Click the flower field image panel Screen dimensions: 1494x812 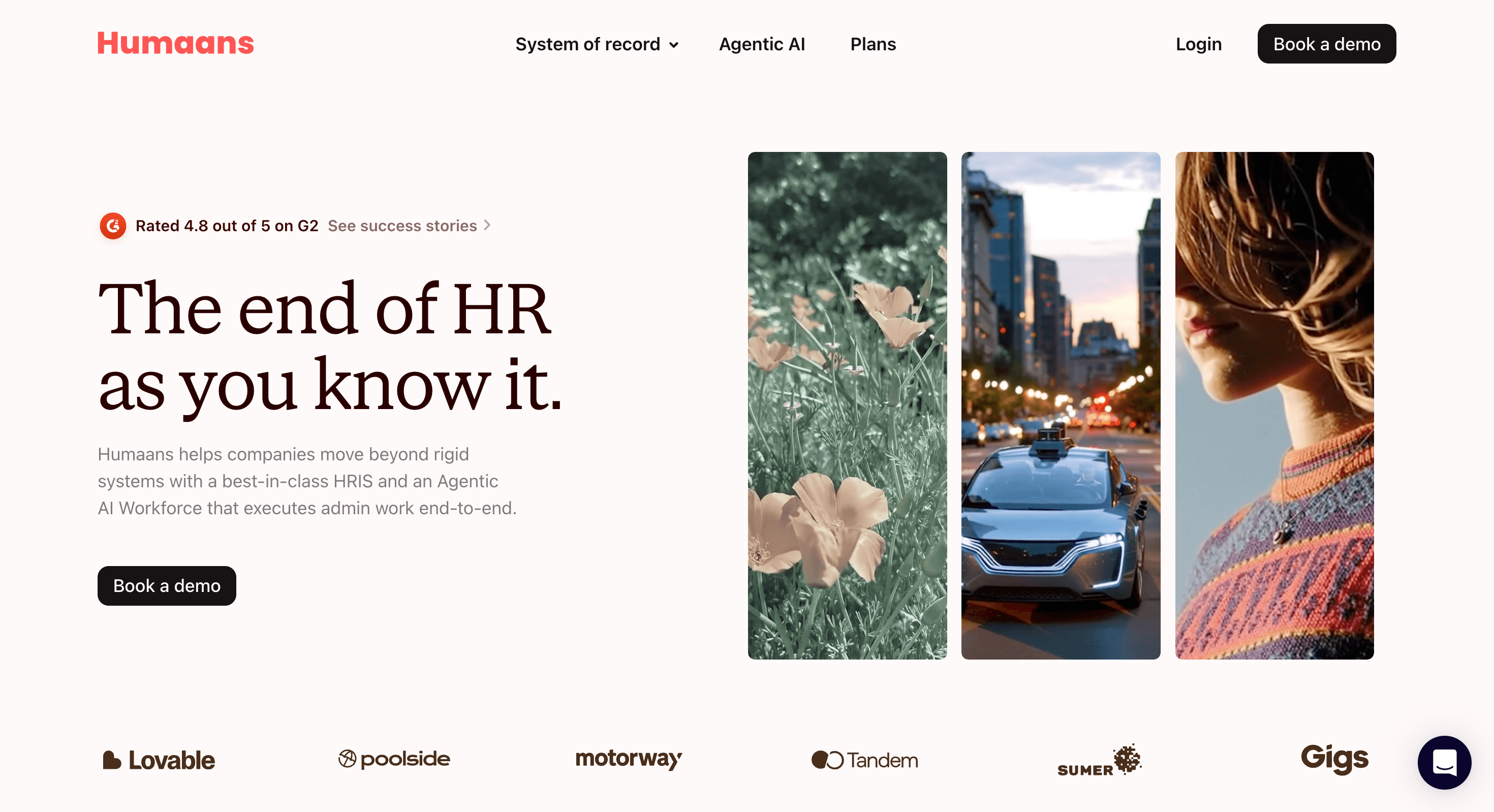[x=848, y=406]
